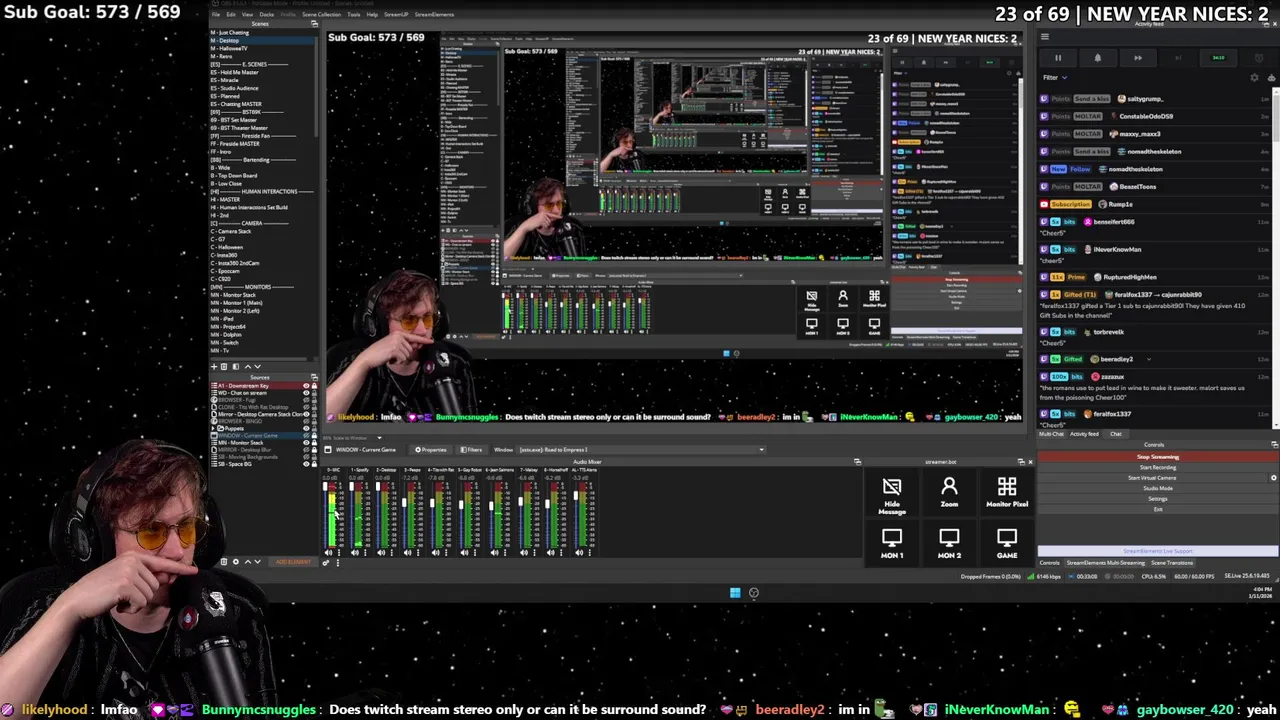1280x720 pixels.
Task: Move scene down with the Scenes arrow
Action: click(258, 367)
